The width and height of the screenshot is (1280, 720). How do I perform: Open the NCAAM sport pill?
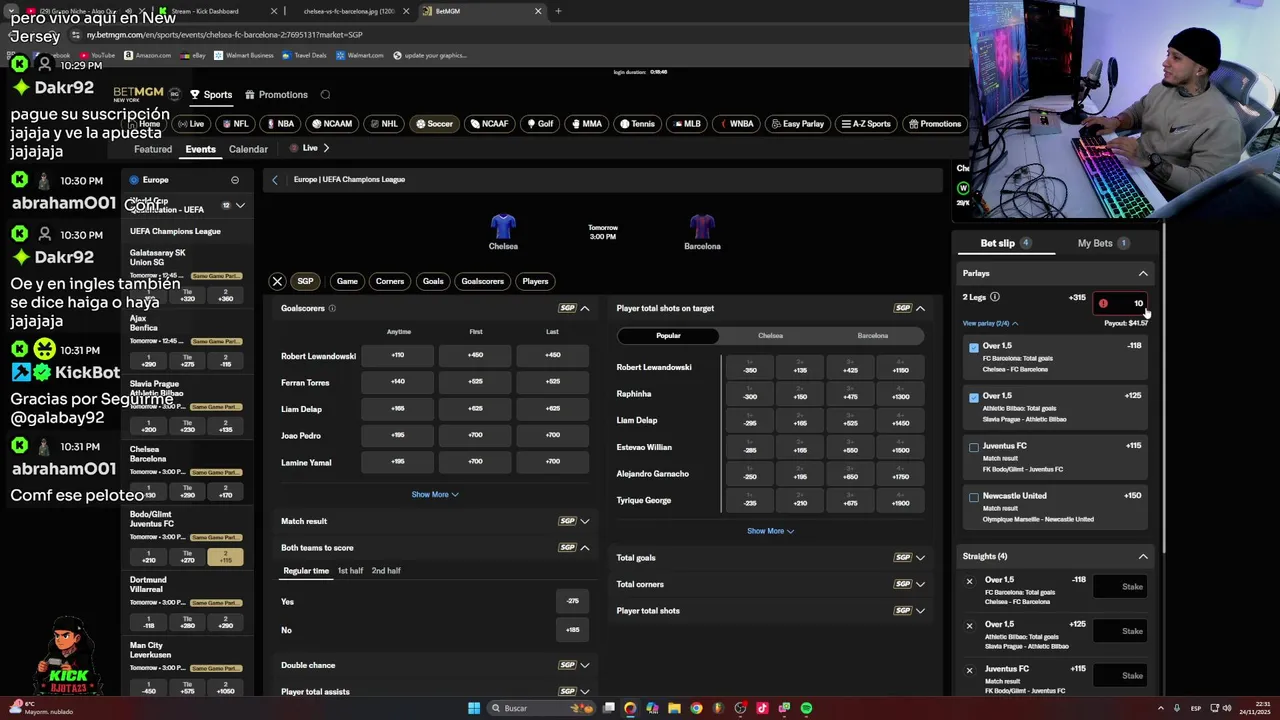tap(332, 124)
